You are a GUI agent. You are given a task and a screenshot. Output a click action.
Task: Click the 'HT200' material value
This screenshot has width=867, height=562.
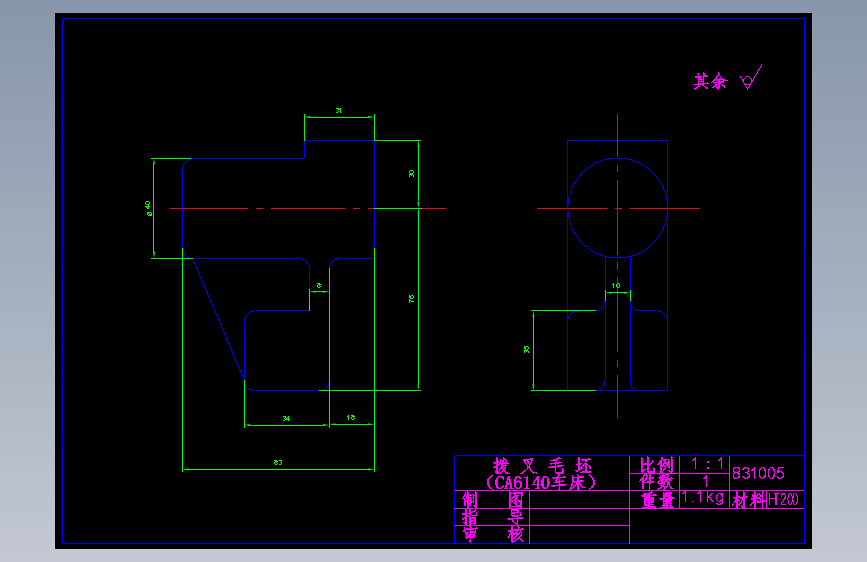[x=783, y=500]
